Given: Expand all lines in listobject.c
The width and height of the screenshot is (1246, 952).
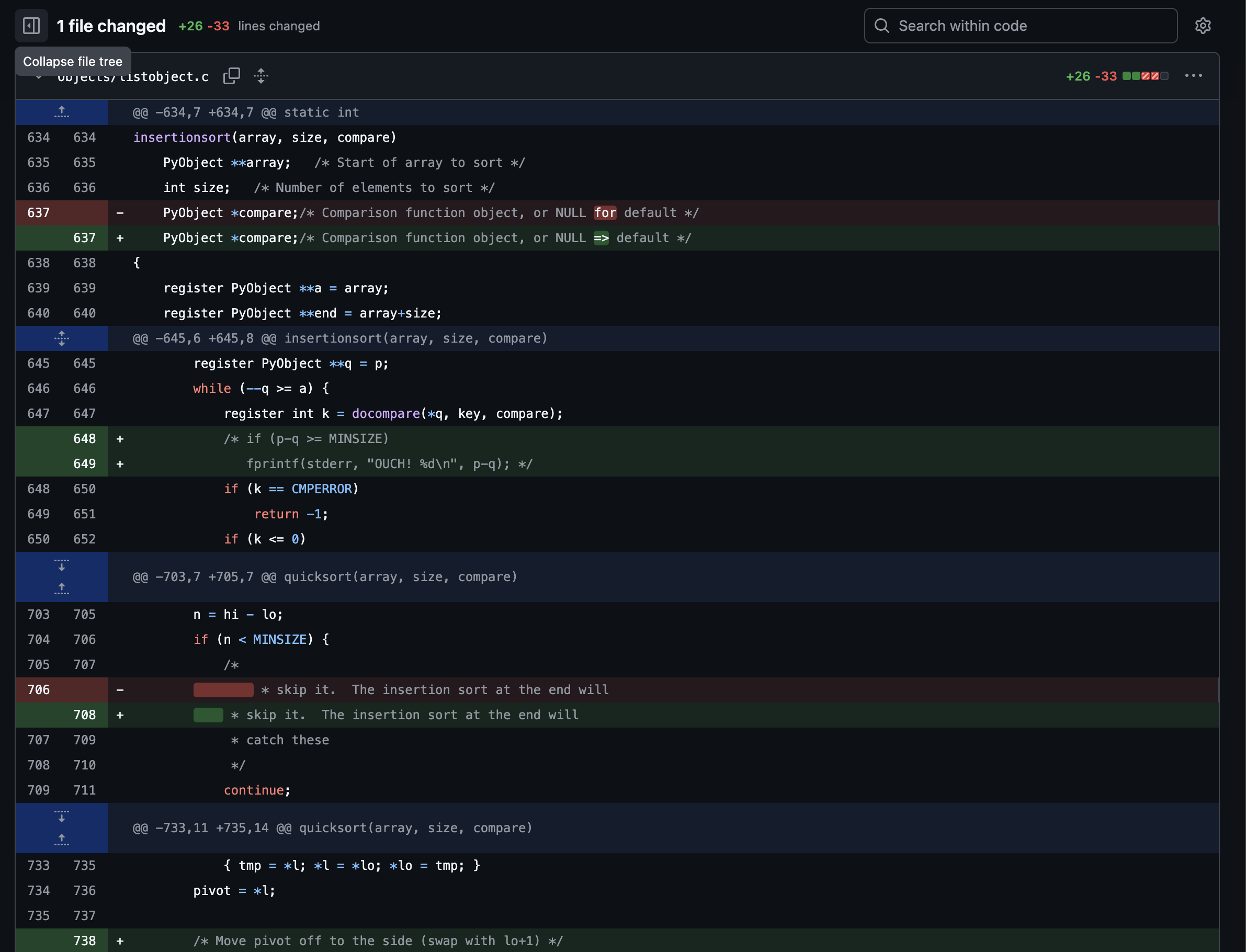Looking at the screenshot, I should click(x=260, y=76).
